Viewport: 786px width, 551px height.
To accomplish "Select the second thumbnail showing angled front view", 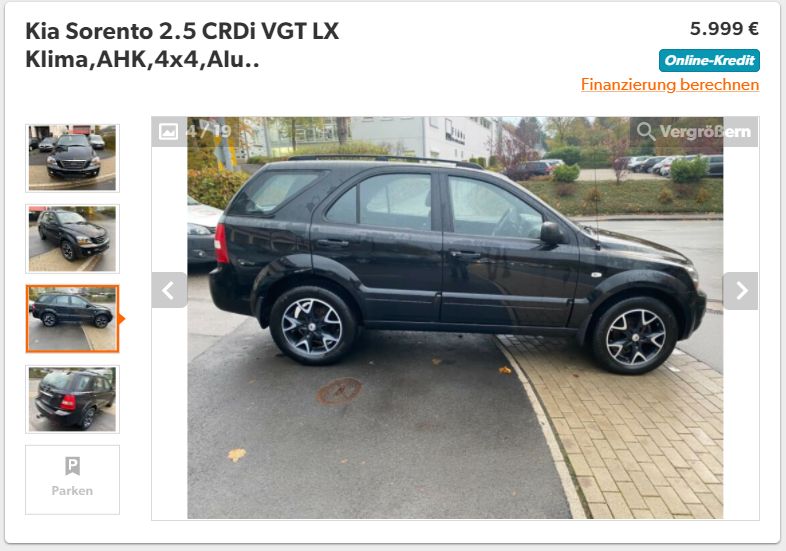I will coord(72,239).
